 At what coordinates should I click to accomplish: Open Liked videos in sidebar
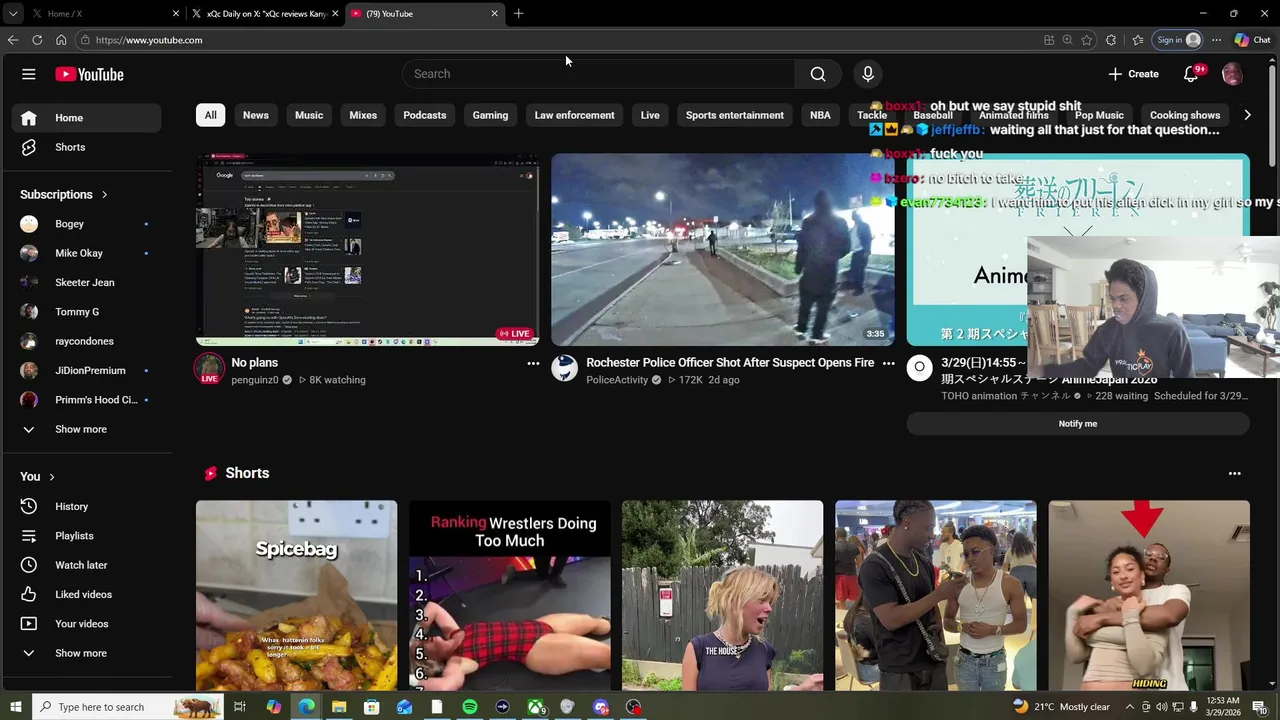[x=86, y=594]
